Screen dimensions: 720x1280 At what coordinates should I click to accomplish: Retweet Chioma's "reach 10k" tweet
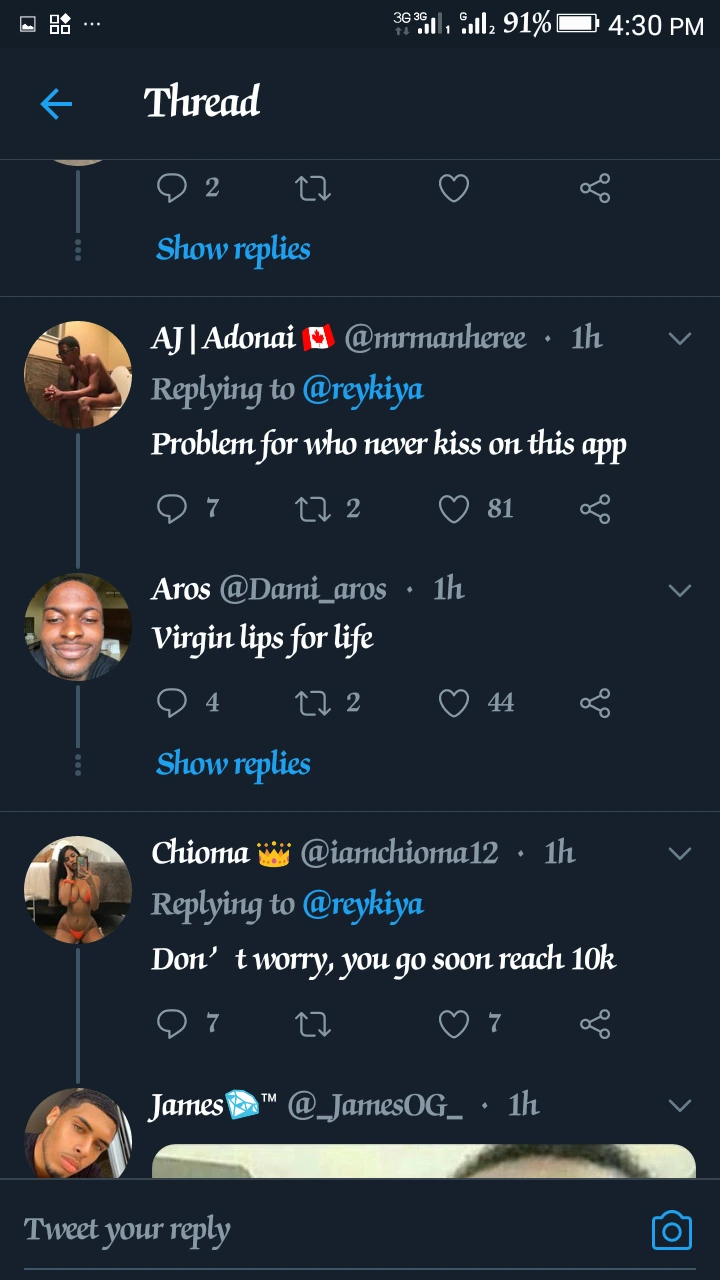pyautogui.click(x=313, y=1023)
